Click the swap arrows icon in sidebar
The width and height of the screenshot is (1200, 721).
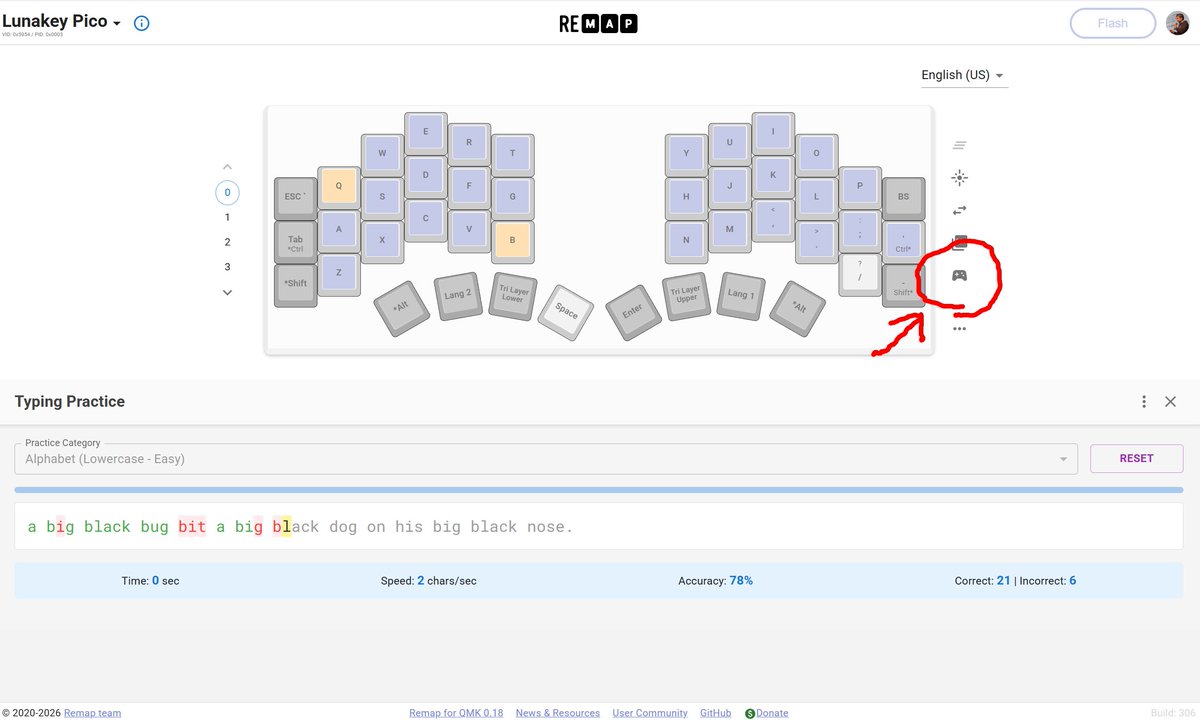[959, 210]
